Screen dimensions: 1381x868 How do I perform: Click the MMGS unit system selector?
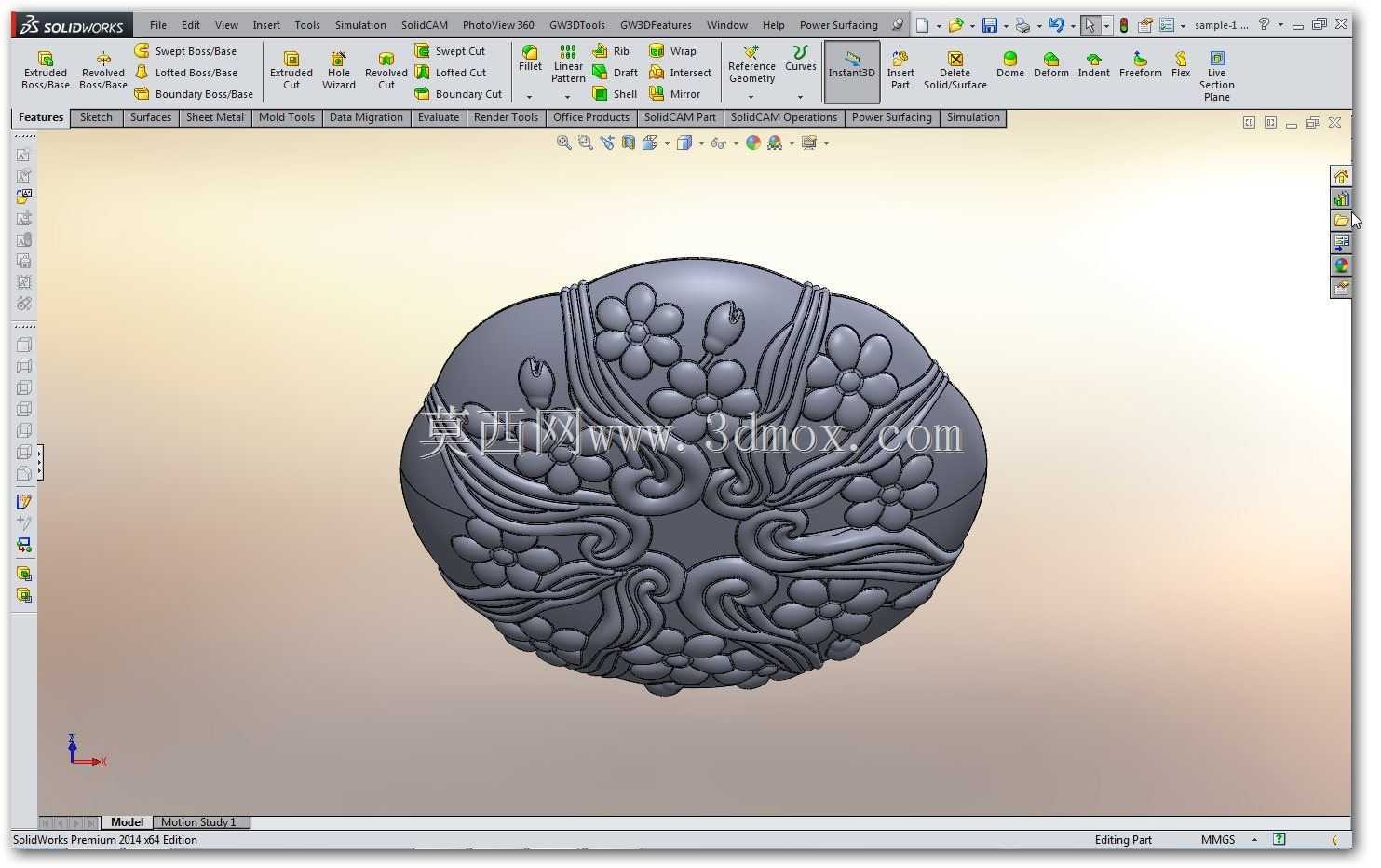pyautogui.click(x=1217, y=840)
